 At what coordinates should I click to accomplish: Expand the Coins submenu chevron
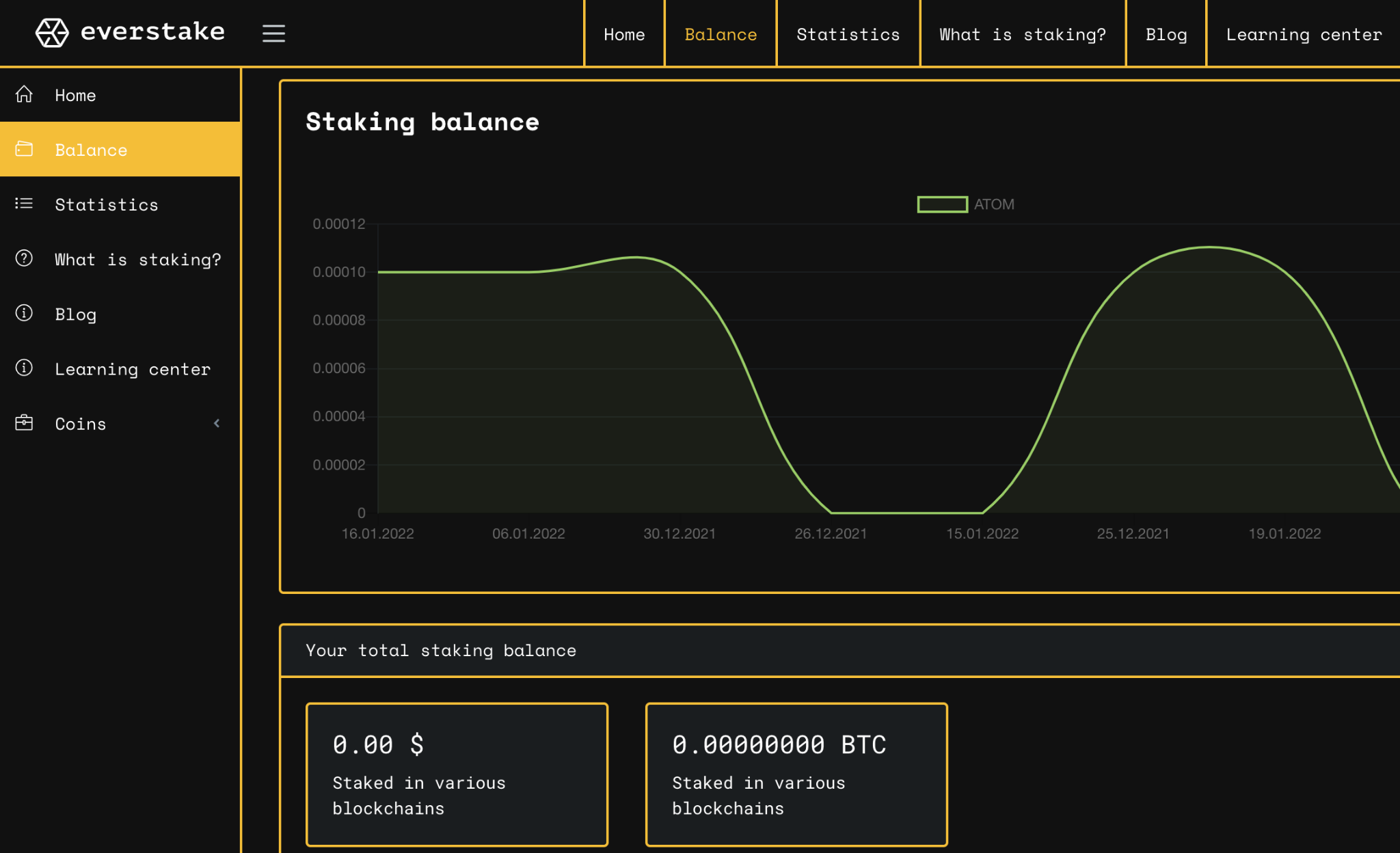[217, 423]
